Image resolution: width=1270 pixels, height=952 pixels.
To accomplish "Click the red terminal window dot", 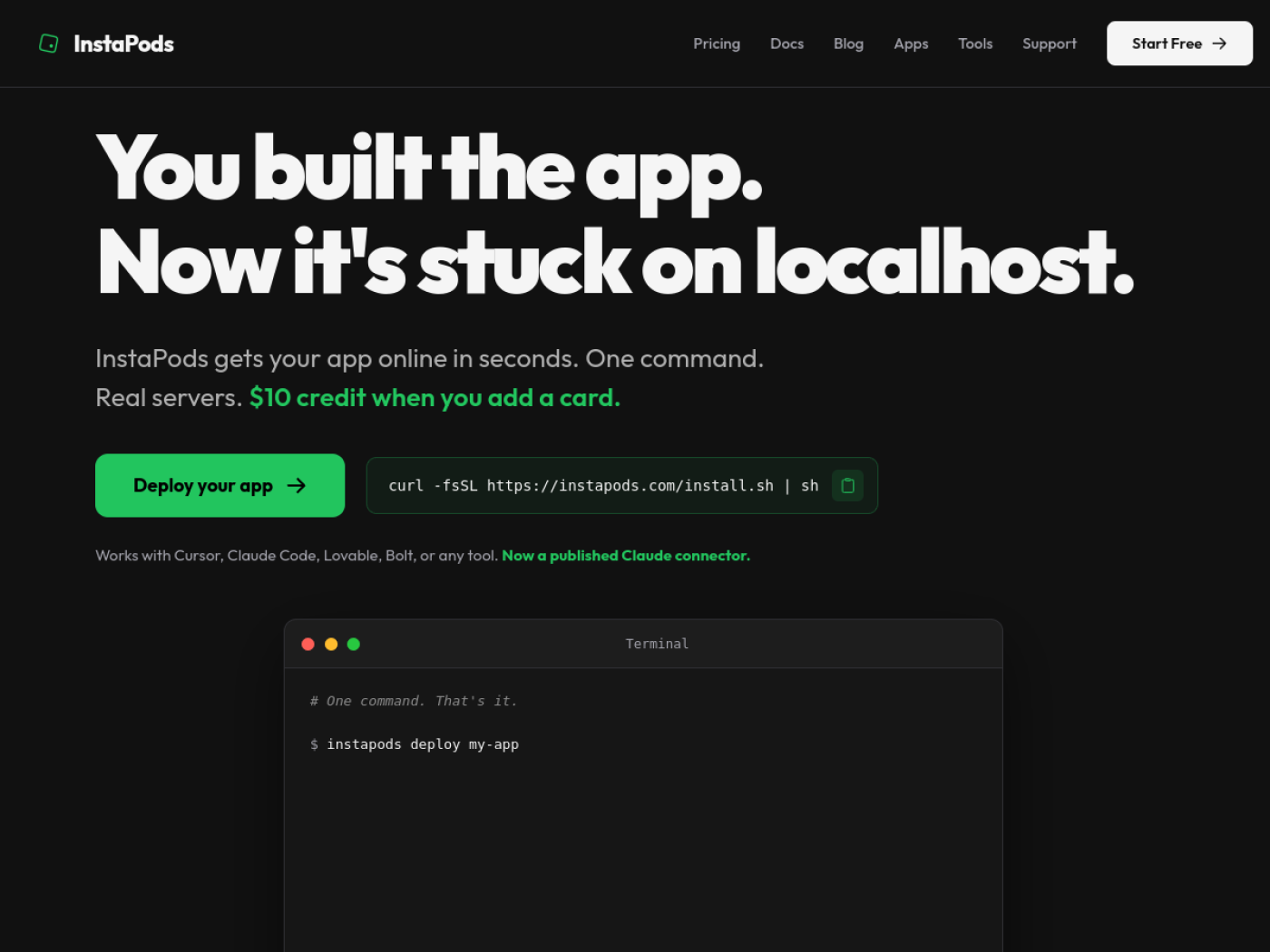I will tap(308, 644).
